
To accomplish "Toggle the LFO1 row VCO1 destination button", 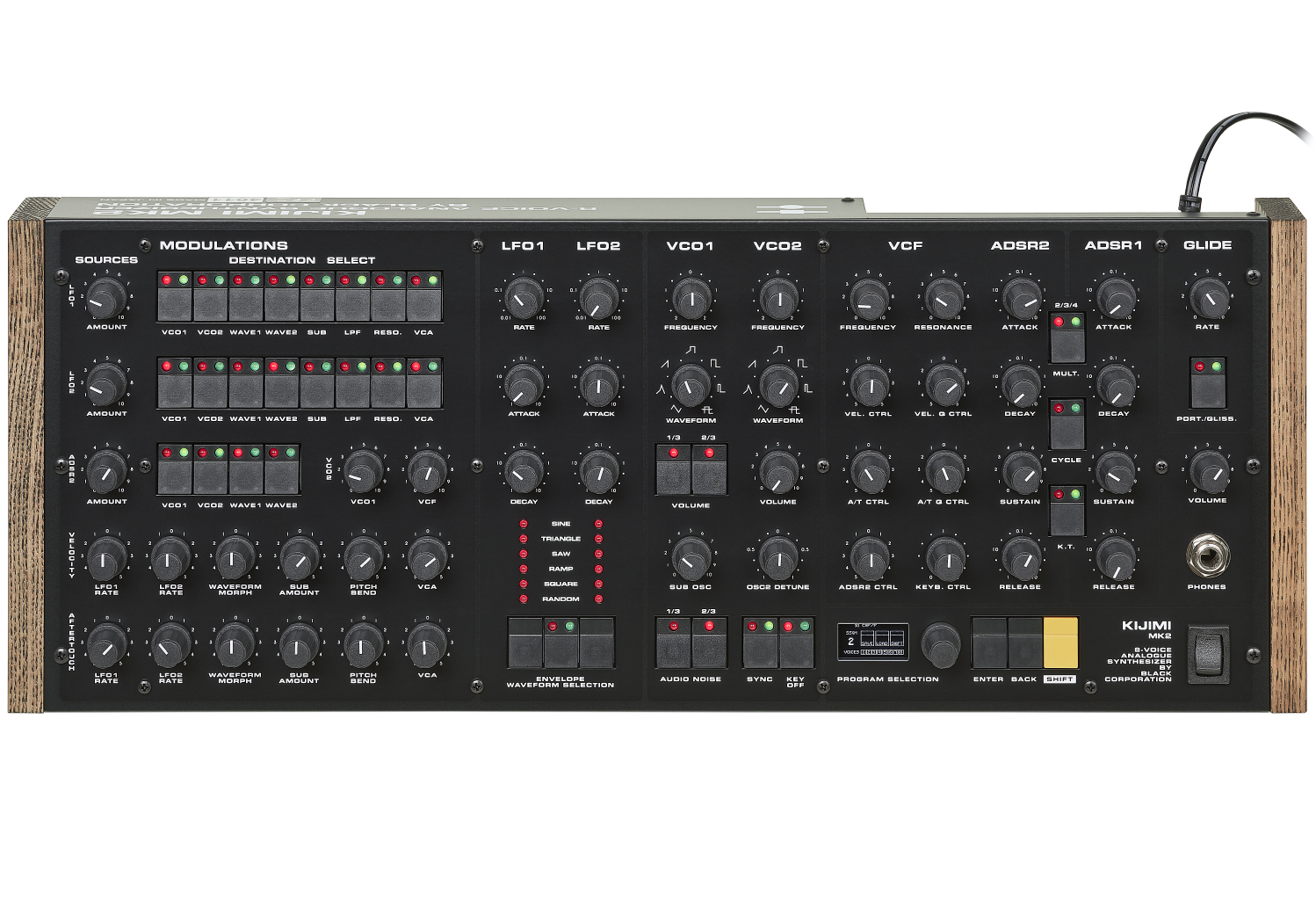I will (174, 305).
